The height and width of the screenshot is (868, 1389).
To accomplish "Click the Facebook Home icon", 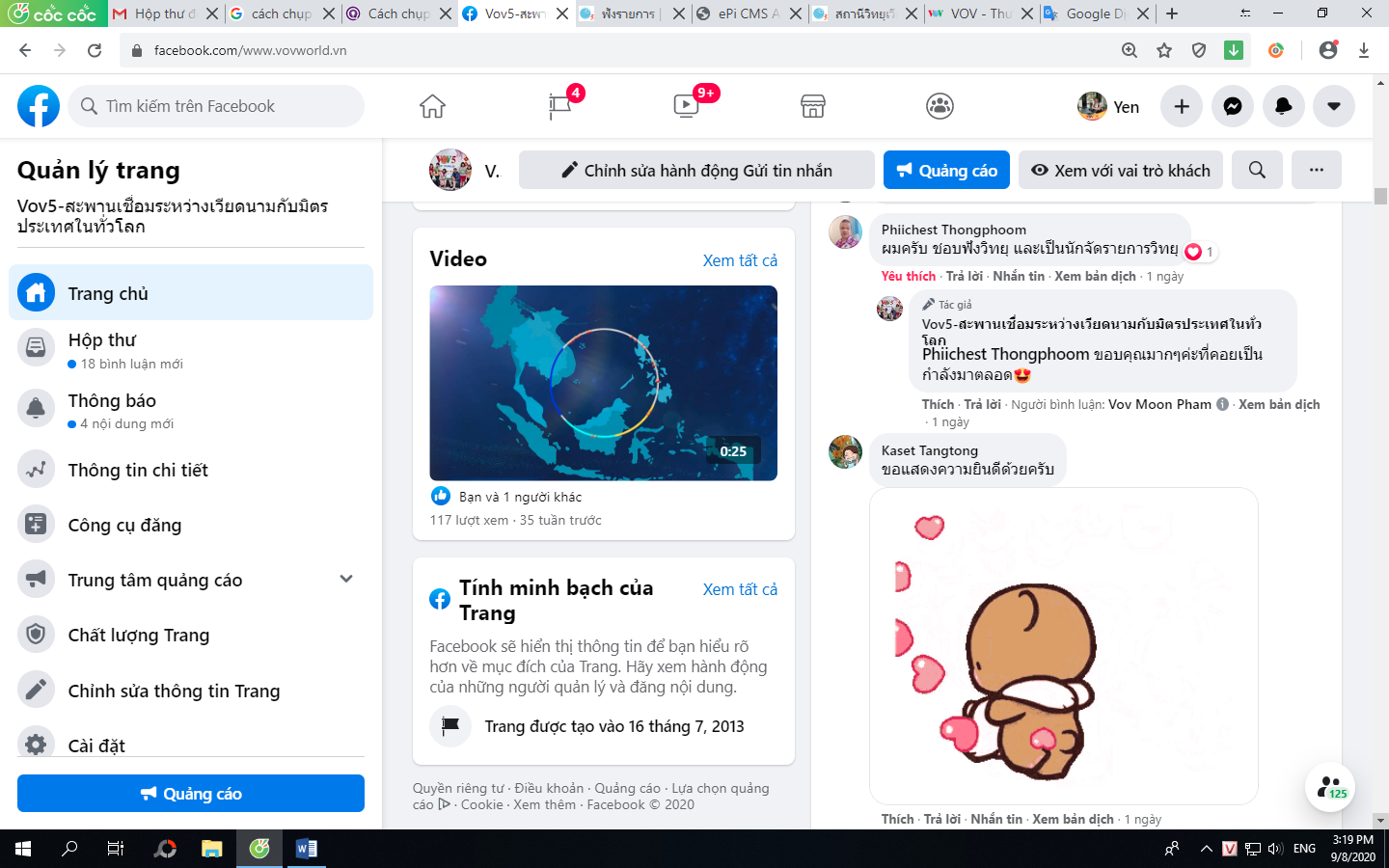I will pos(432,106).
